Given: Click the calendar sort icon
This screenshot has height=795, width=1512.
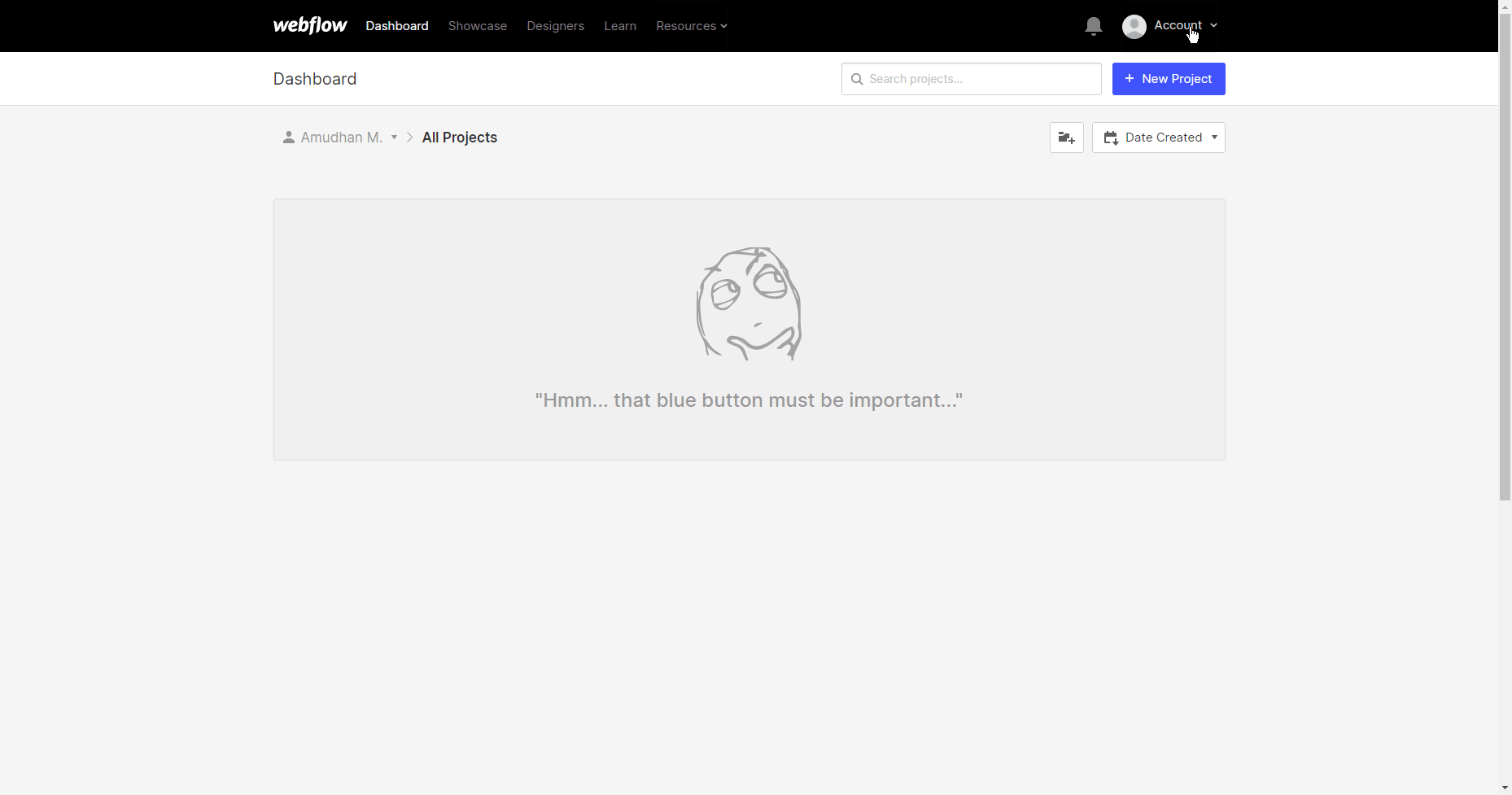Looking at the screenshot, I should 1112,137.
